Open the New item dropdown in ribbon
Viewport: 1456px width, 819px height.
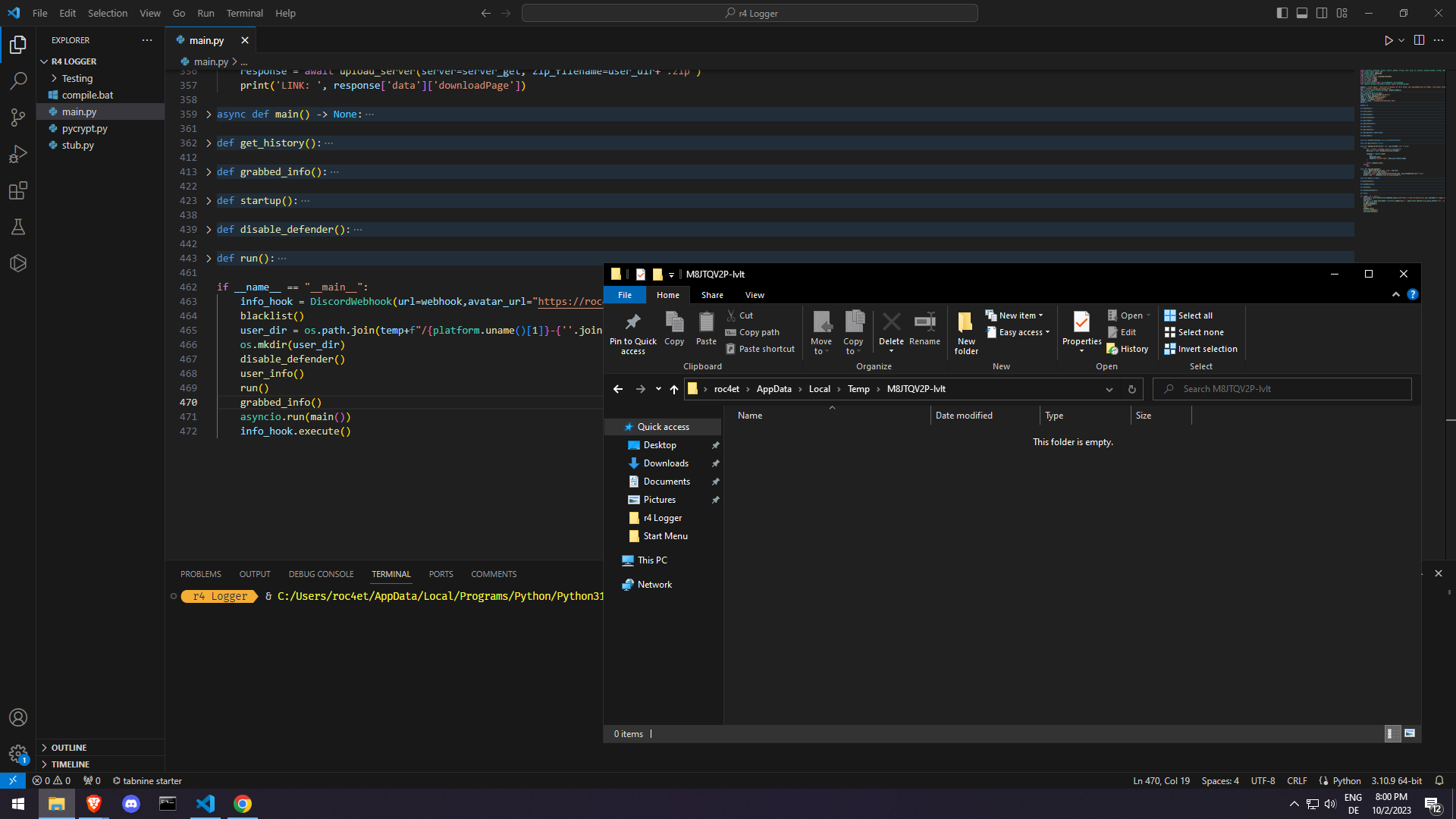[x=1015, y=315]
